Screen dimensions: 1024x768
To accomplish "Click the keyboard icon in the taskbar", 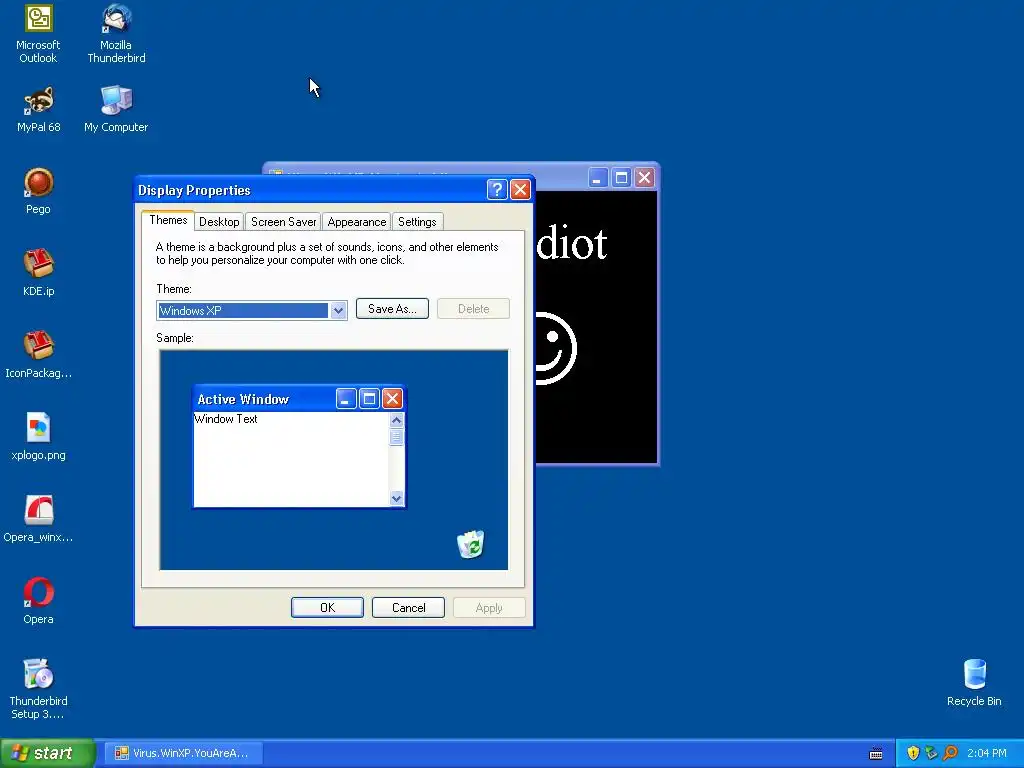I will click(x=876, y=754).
